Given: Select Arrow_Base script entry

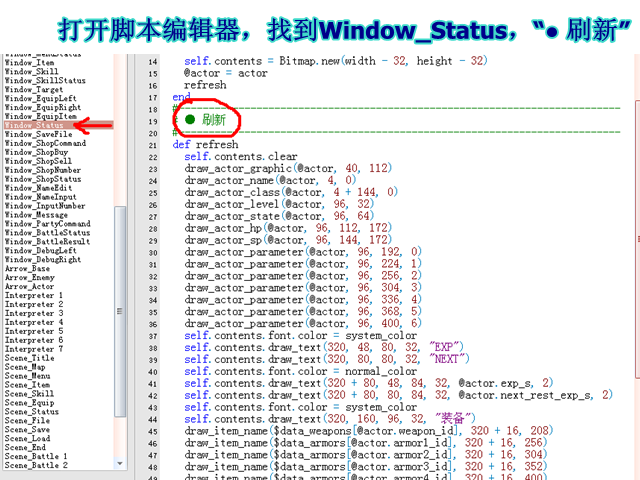Looking at the screenshot, I should tap(27, 269).
